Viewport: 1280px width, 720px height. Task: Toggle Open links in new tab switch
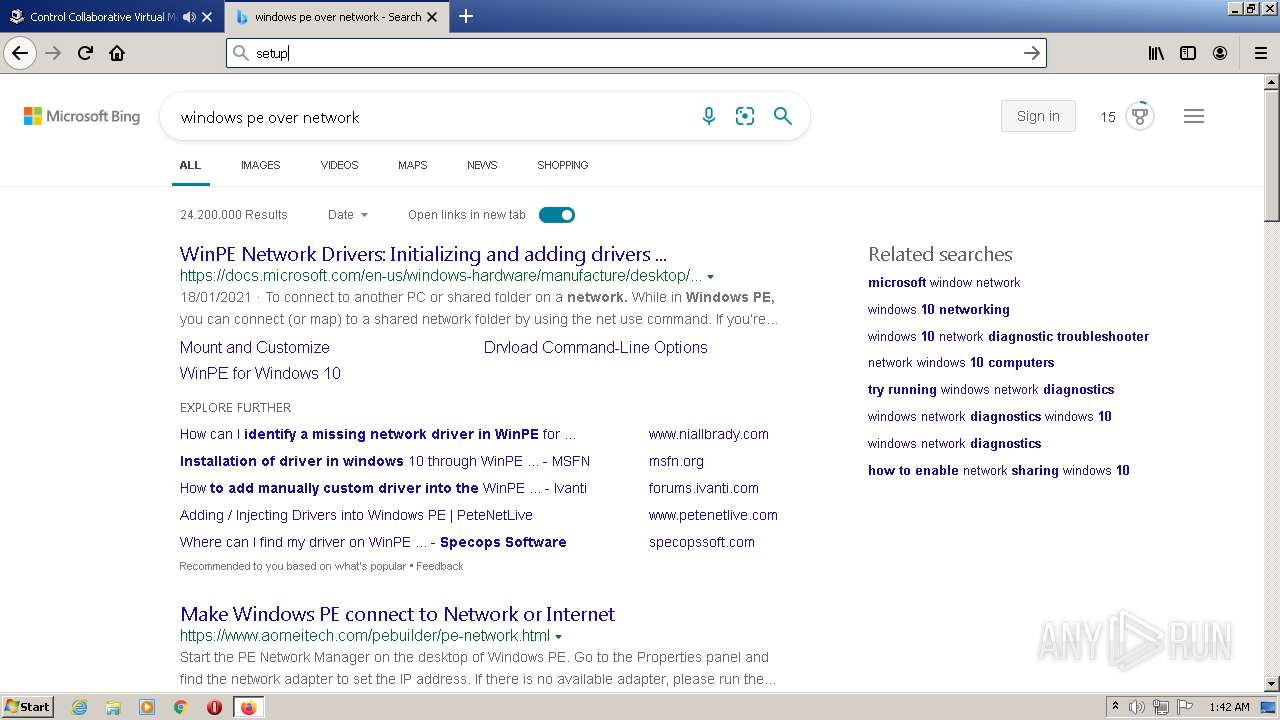(557, 215)
